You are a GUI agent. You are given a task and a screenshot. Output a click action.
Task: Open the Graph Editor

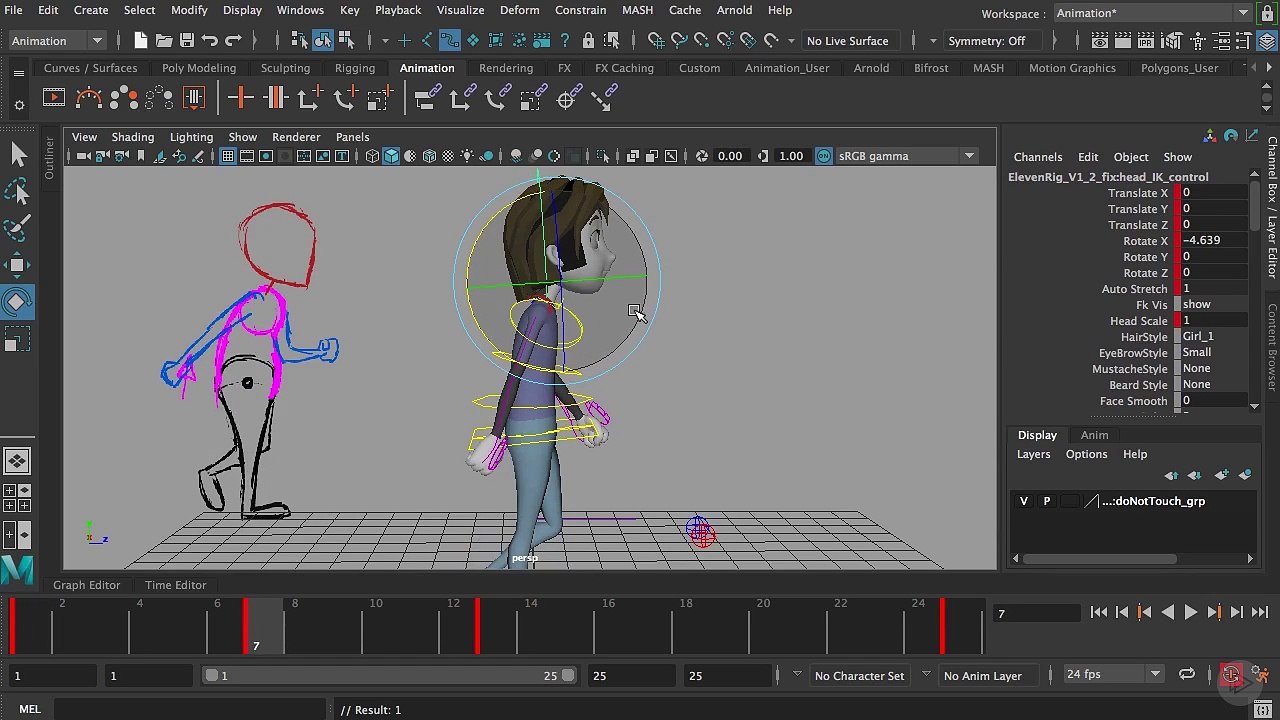click(86, 585)
